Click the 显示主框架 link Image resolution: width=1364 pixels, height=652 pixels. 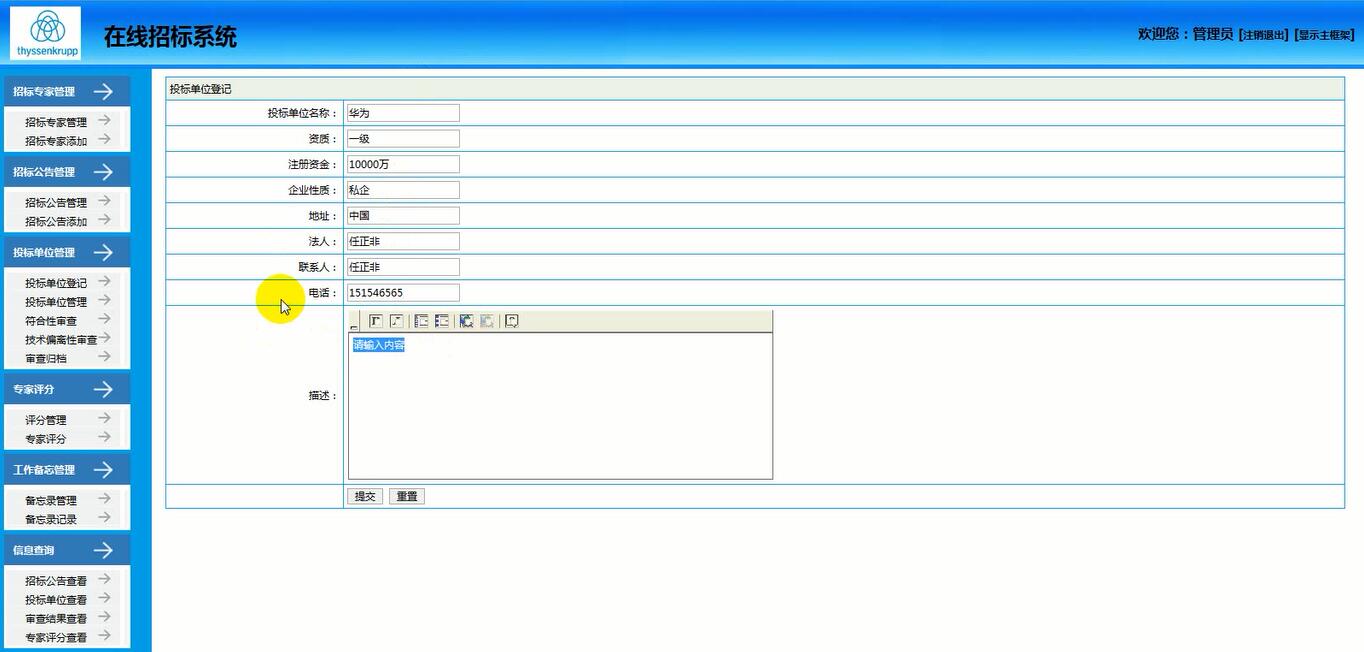(1324, 35)
